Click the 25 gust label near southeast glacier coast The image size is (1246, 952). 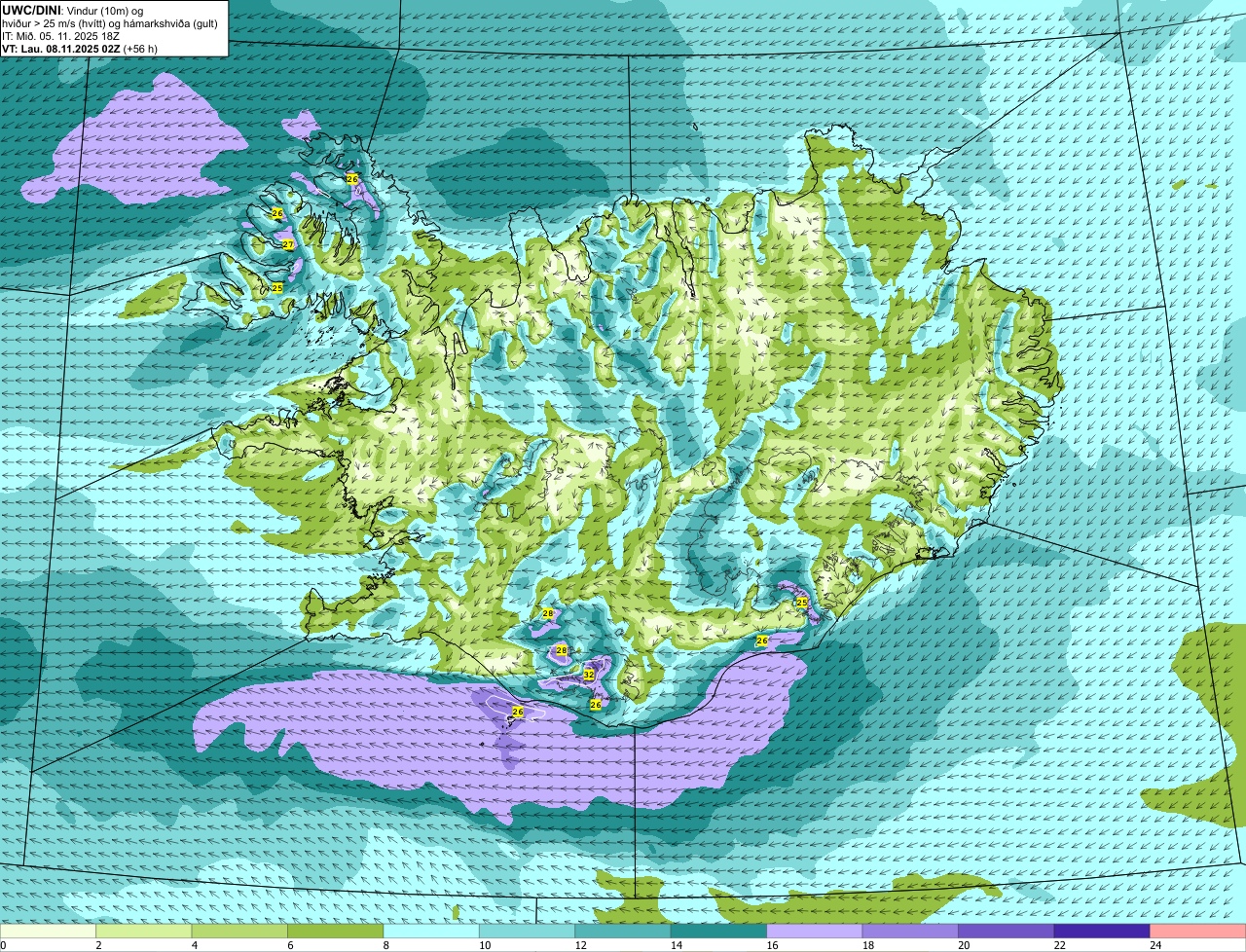click(802, 603)
